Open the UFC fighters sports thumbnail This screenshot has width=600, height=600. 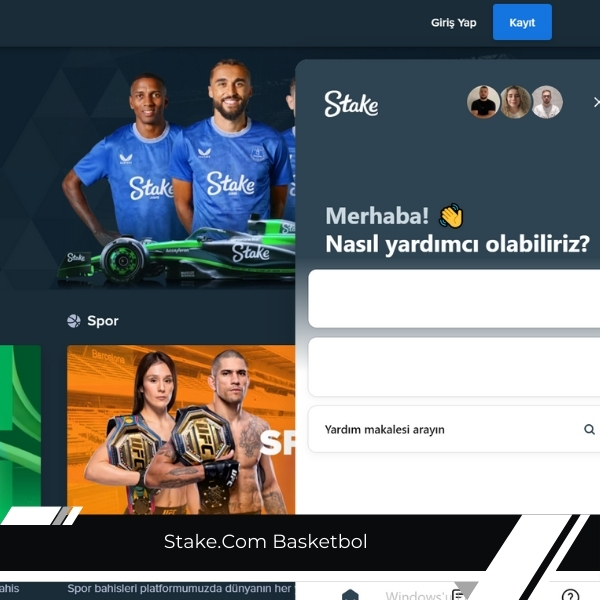coord(181,430)
